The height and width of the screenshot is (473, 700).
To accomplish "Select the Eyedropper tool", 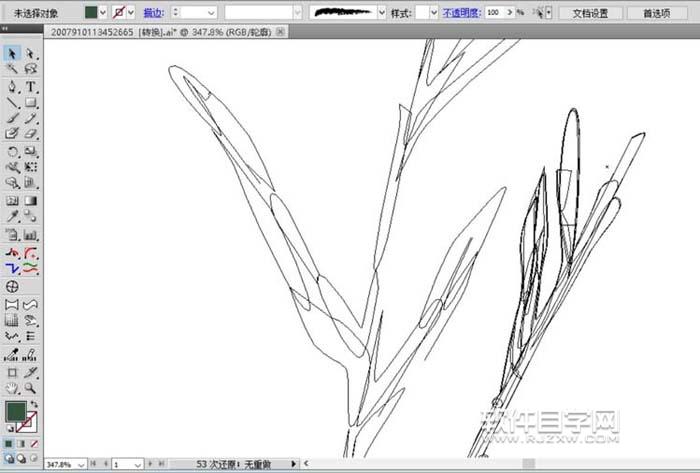I will [x=12, y=216].
